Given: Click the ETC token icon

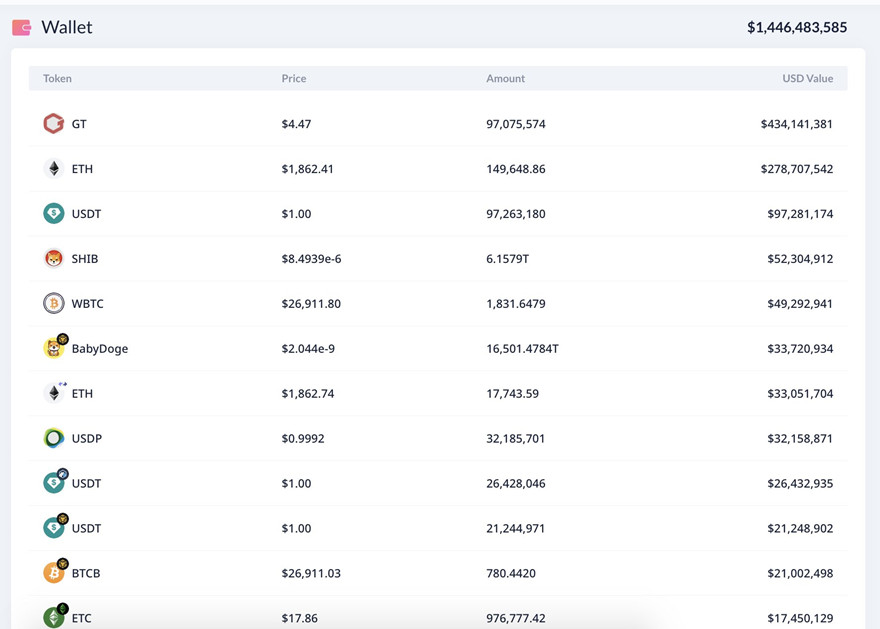Looking at the screenshot, I should click(55, 616).
